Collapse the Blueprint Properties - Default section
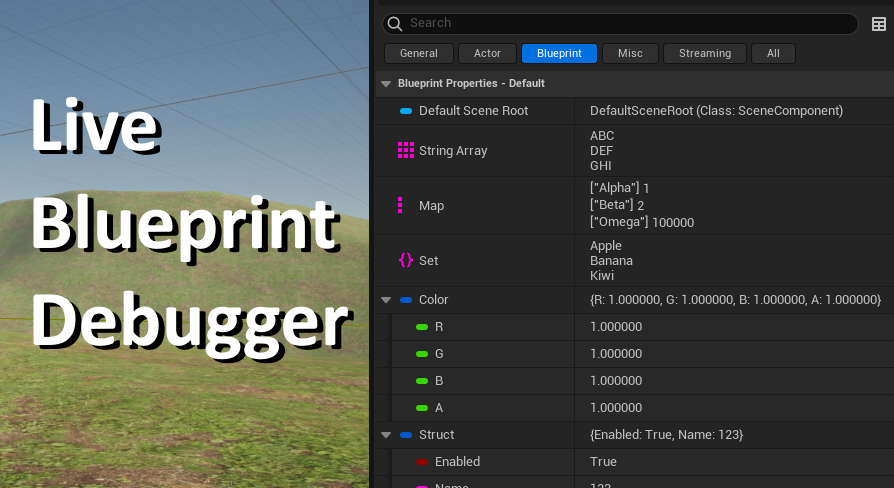 pos(386,84)
